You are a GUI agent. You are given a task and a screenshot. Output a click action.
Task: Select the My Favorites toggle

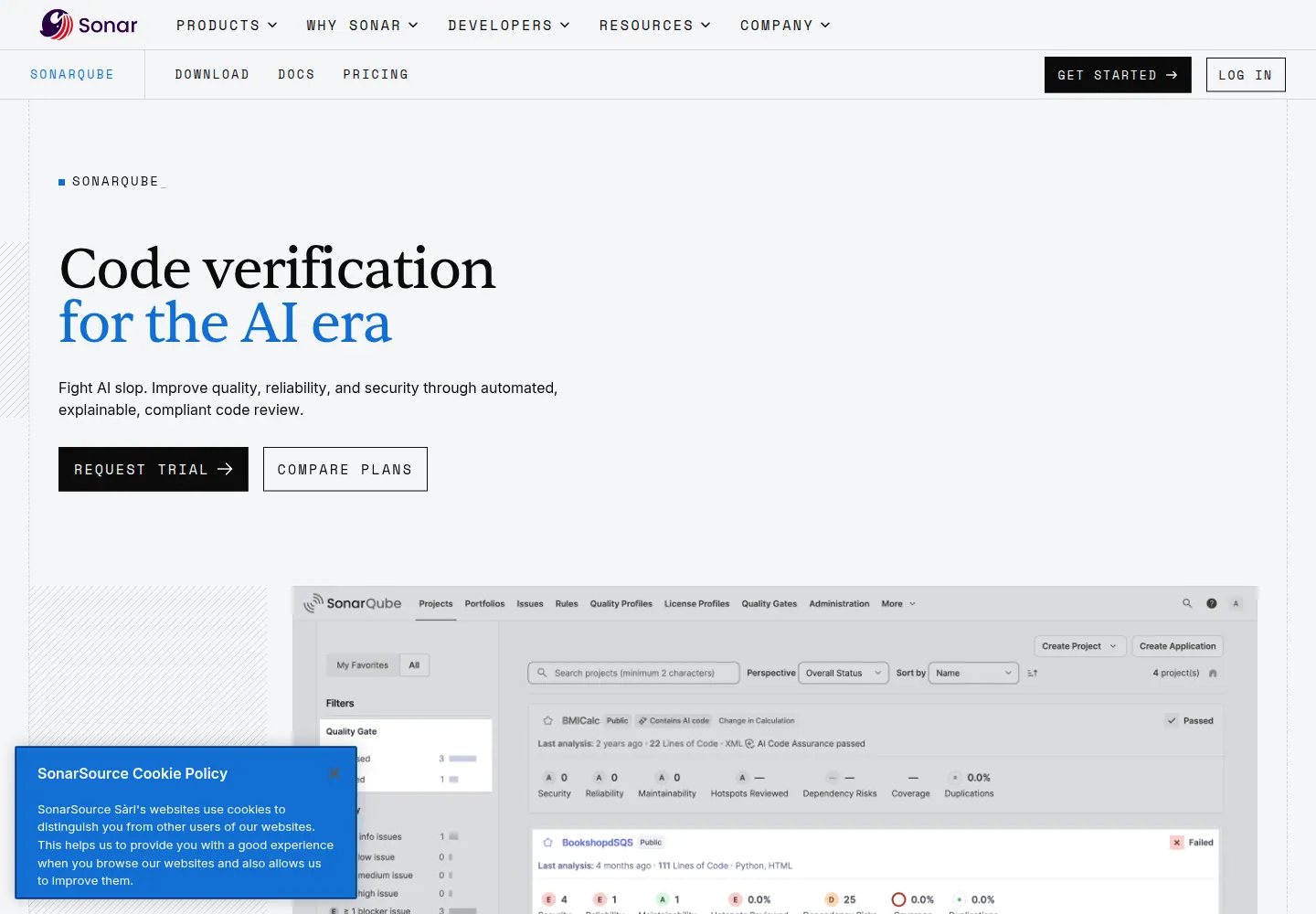(x=362, y=664)
